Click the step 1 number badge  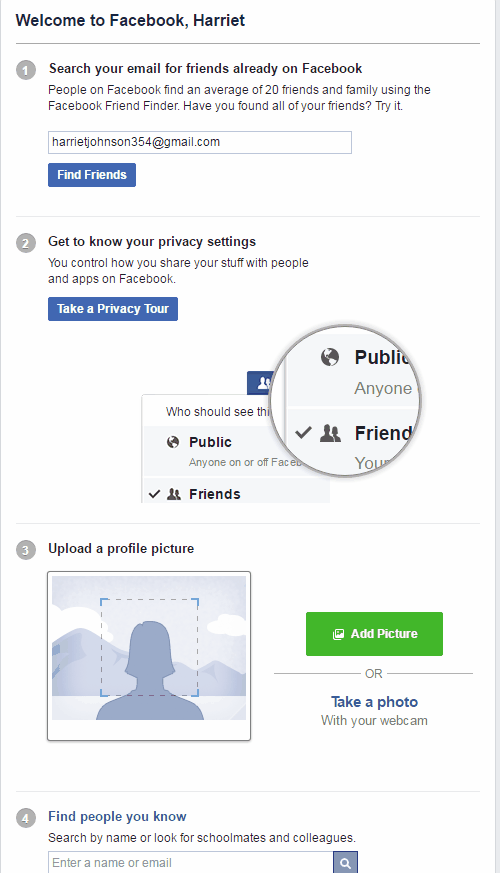(x=26, y=70)
